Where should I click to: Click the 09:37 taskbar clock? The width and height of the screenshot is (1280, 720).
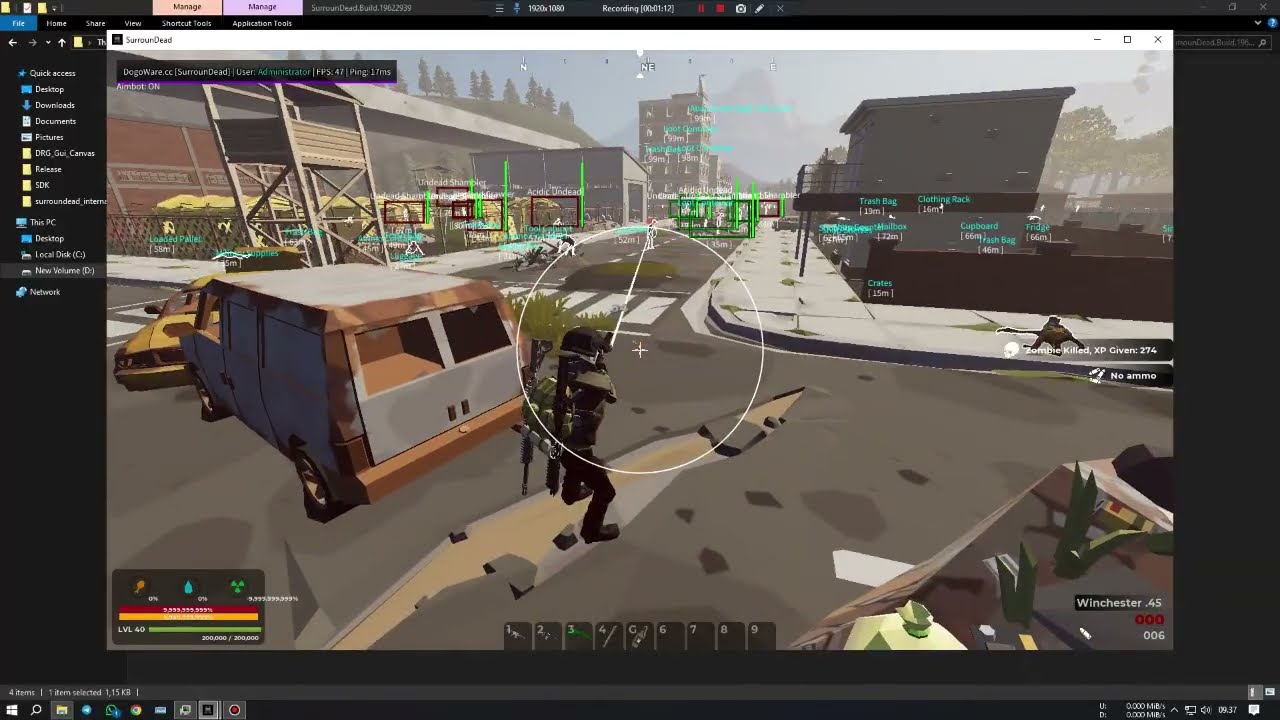pos(1227,710)
